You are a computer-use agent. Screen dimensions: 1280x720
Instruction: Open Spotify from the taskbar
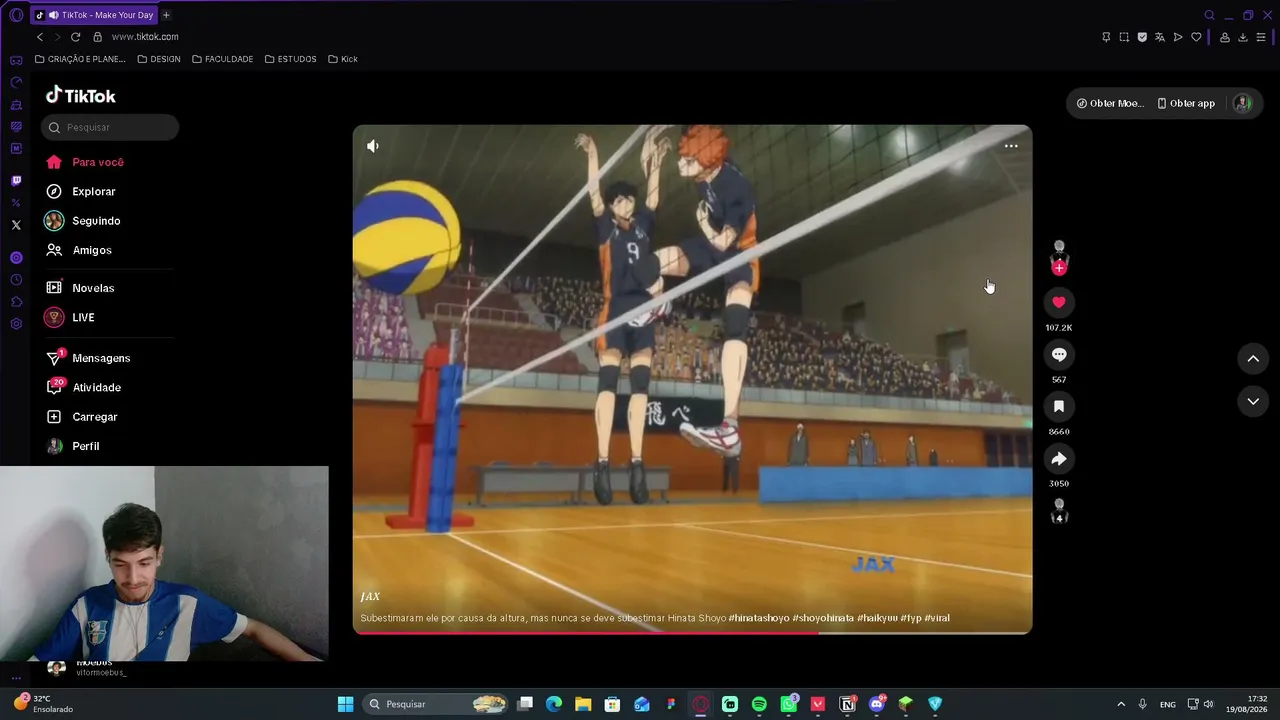tap(759, 704)
